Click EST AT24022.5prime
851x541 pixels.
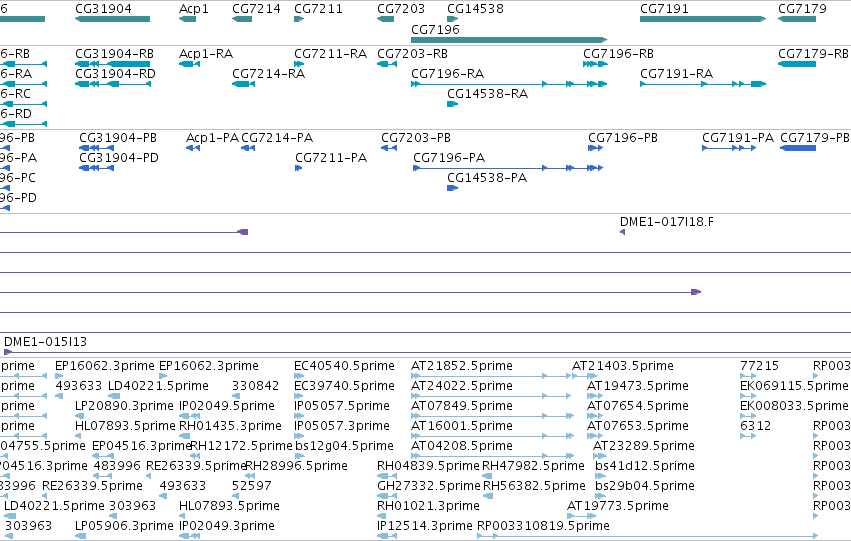[x=462, y=386]
